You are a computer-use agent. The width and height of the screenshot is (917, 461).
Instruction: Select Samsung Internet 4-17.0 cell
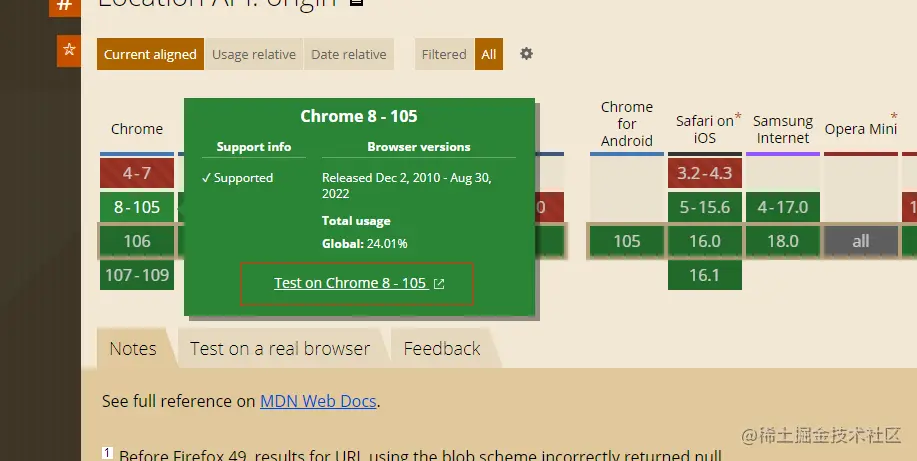pos(783,207)
